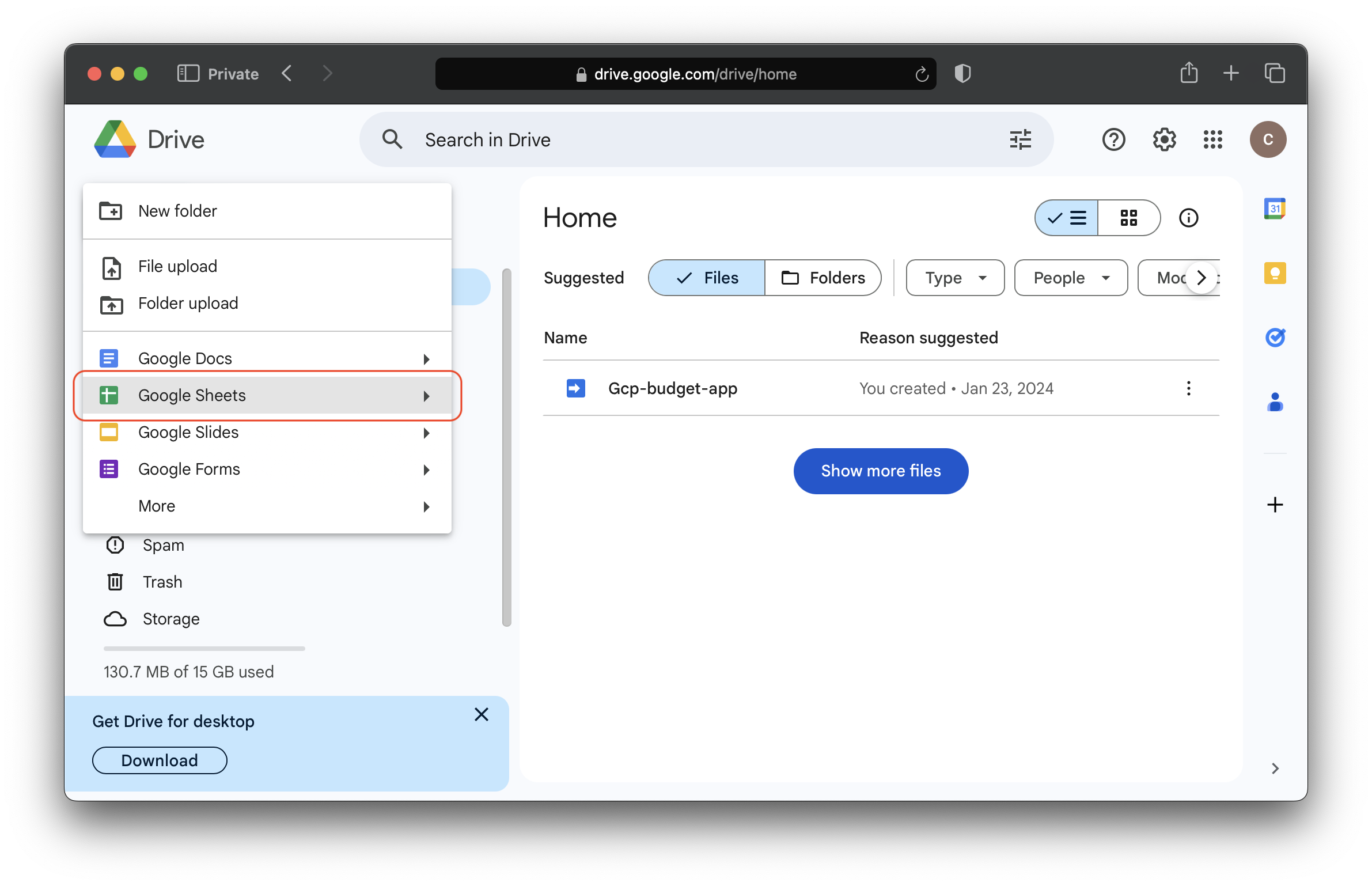Click the New folder icon

[x=111, y=211]
